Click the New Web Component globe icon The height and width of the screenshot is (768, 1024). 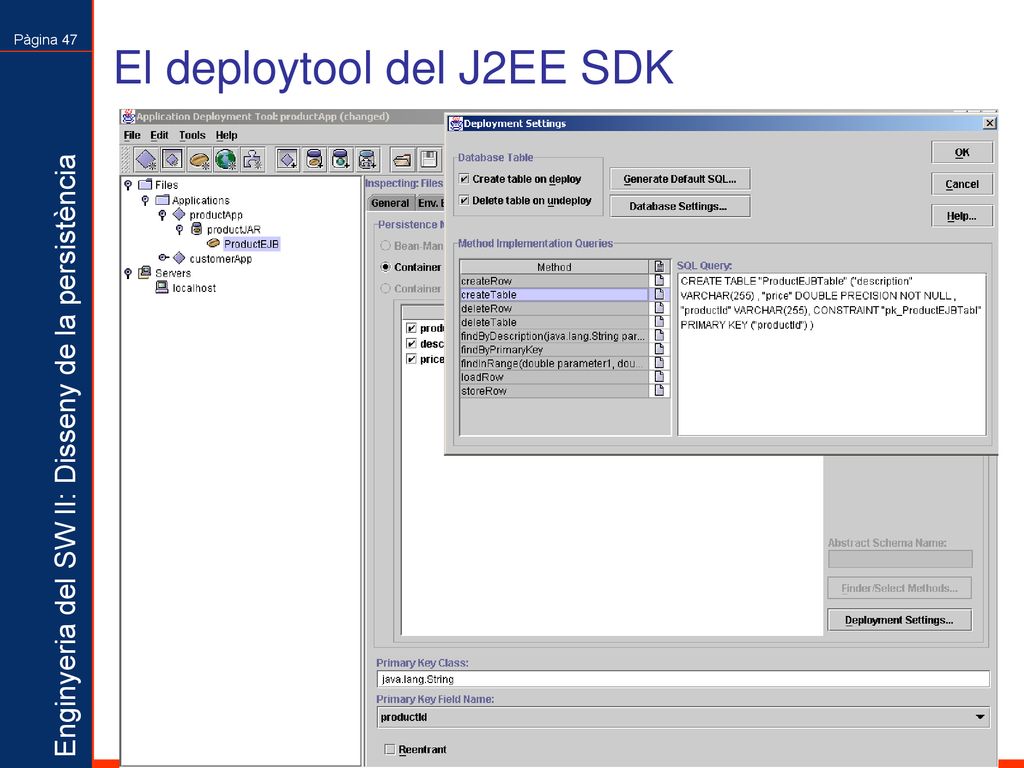(x=225, y=159)
